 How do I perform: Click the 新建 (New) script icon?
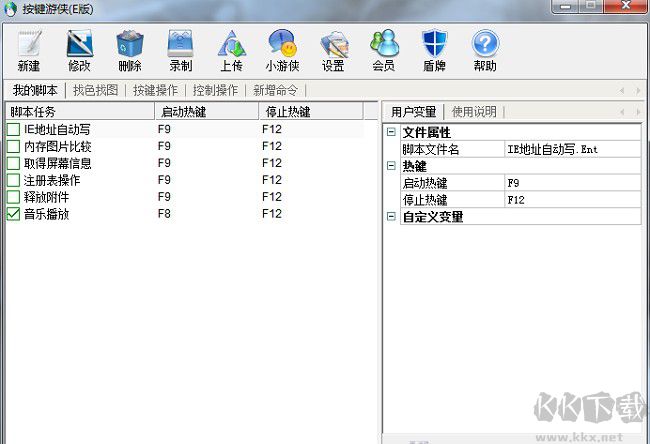pyautogui.click(x=29, y=45)
